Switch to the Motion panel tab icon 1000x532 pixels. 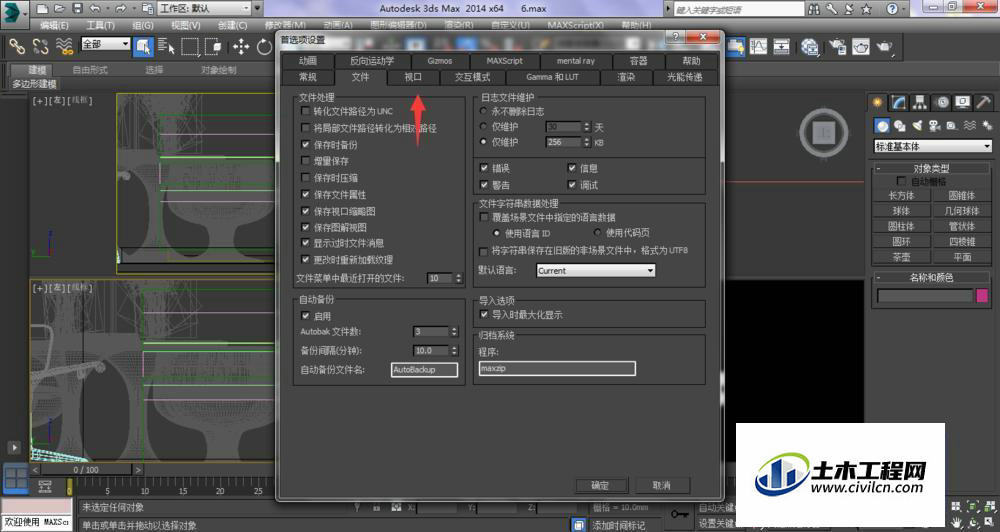pos(941,102)
